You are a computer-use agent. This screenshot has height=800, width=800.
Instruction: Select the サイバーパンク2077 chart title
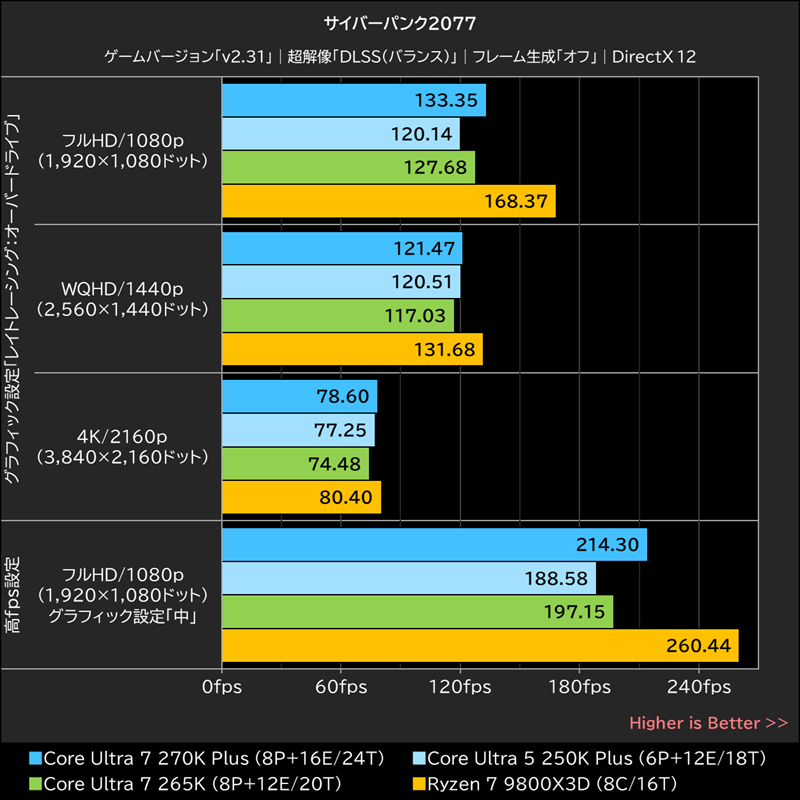pos(399,20)
